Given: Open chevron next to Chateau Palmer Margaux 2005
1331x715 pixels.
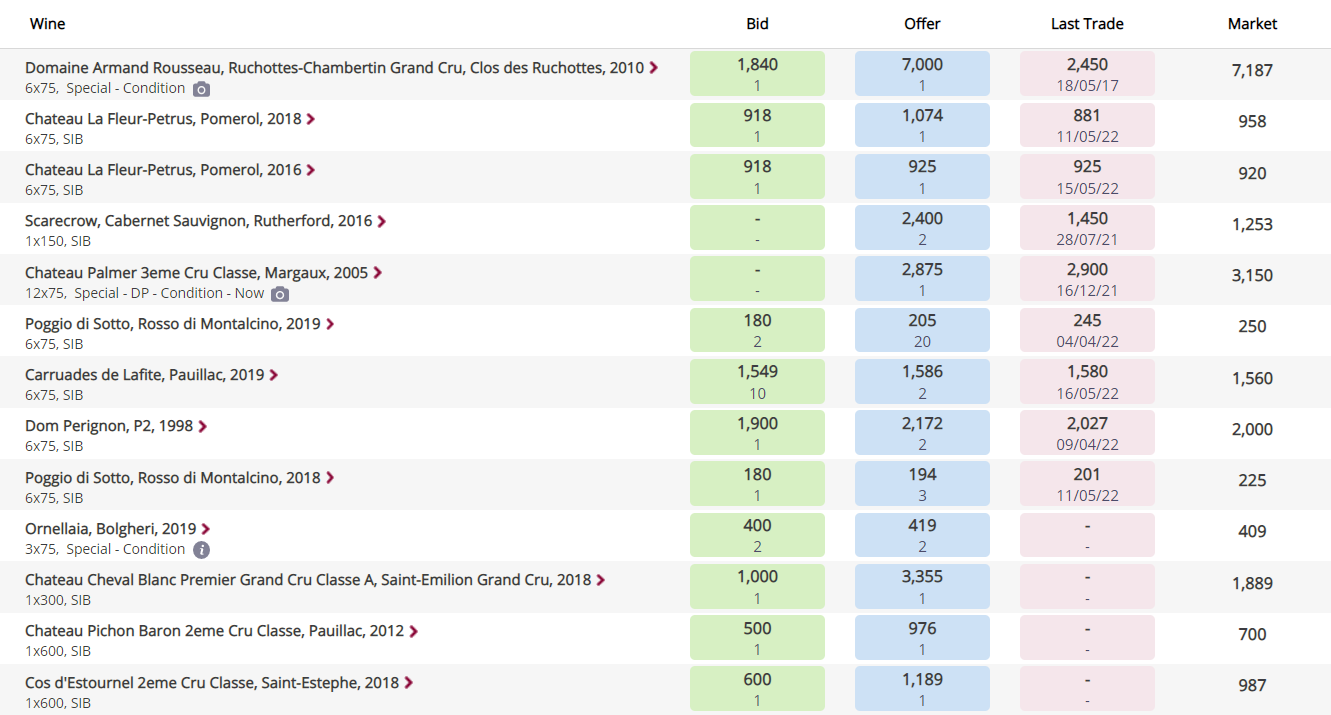Looking at the screenshot, I should pyautogui.click(x=378, y=273).
